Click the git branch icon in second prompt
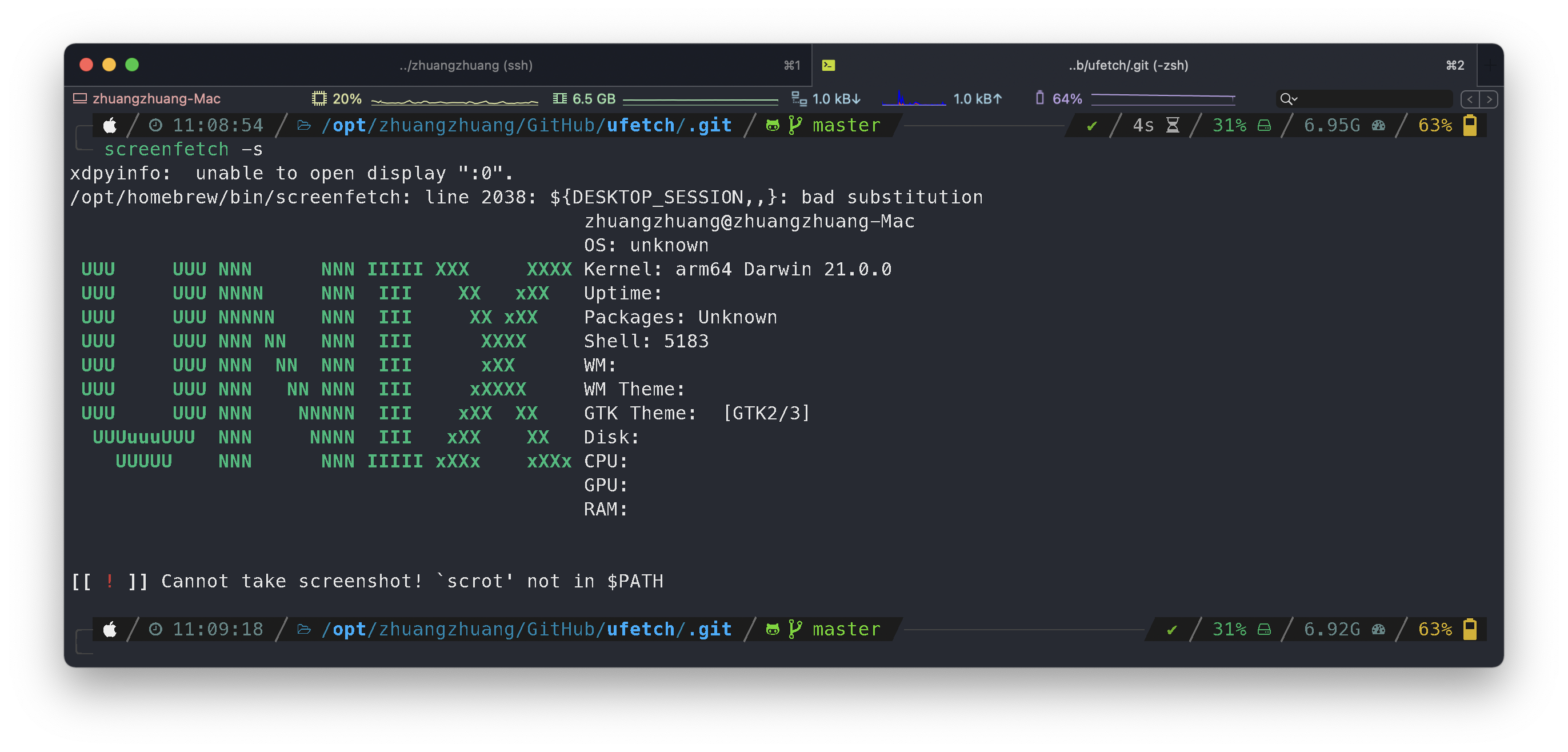 point(795,629)
